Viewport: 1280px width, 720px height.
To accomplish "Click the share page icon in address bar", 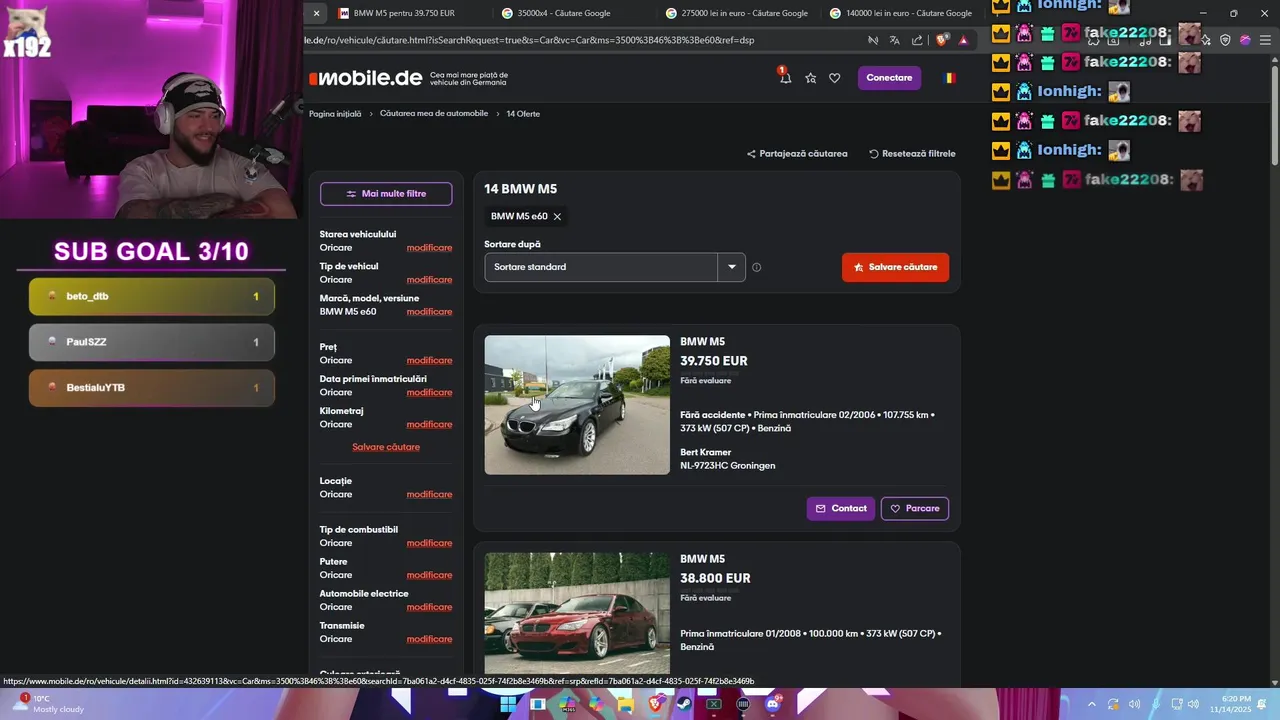I will pos(917,41).
